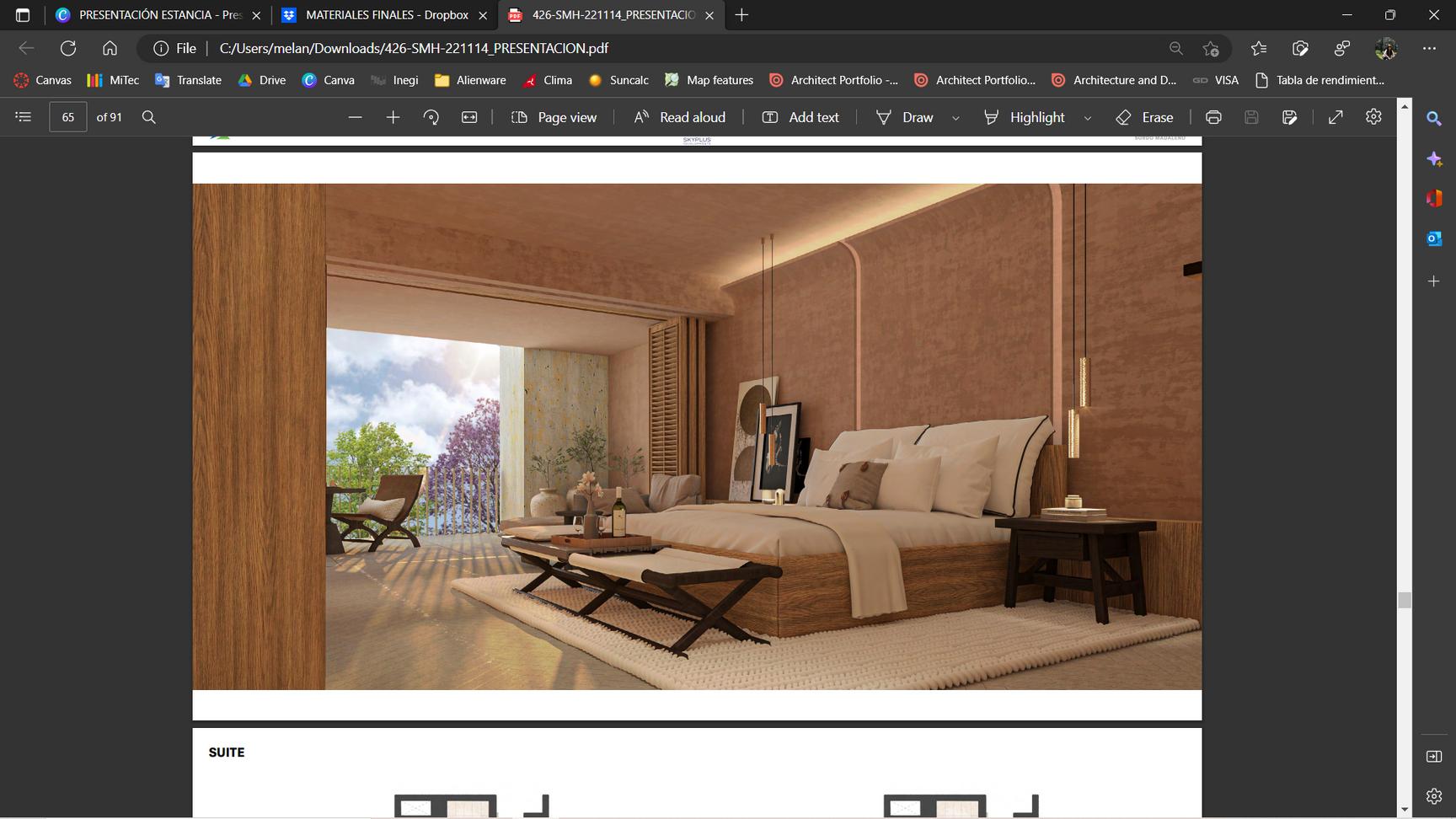Screen dimensions: 1456x819
Task: Open the Alienware bookmarks folder
Action: coord(470,80)
